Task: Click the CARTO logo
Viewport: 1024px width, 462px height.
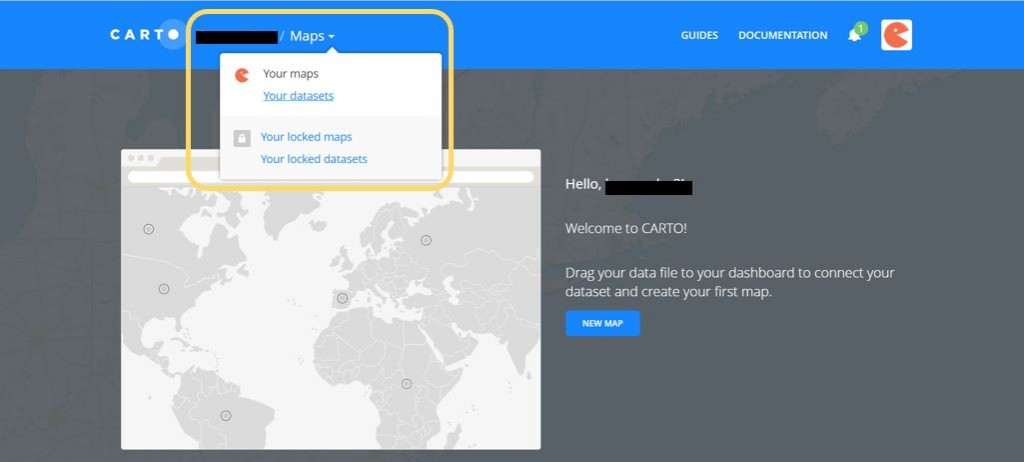Action: point(144,35)
